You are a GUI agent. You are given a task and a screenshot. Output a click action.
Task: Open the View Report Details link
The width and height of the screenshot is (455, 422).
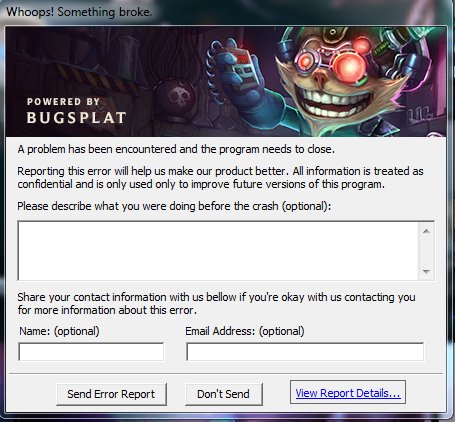[348, 393]
